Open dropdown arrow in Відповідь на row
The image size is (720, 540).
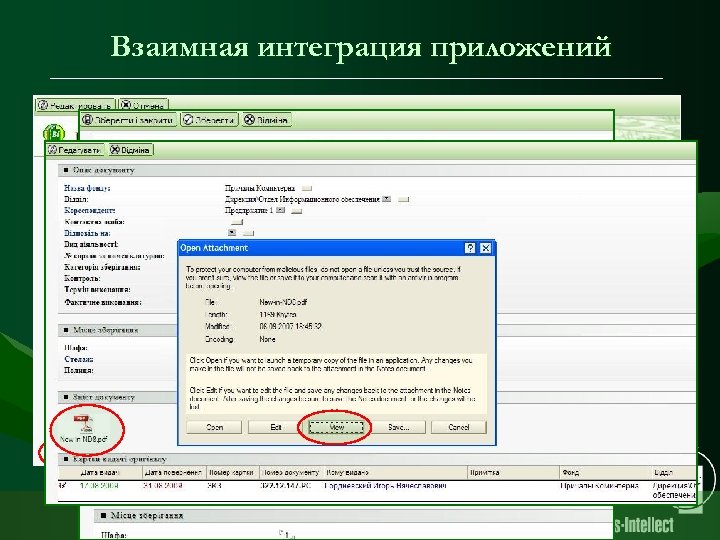pyautogui.click(x=232, y=233)
